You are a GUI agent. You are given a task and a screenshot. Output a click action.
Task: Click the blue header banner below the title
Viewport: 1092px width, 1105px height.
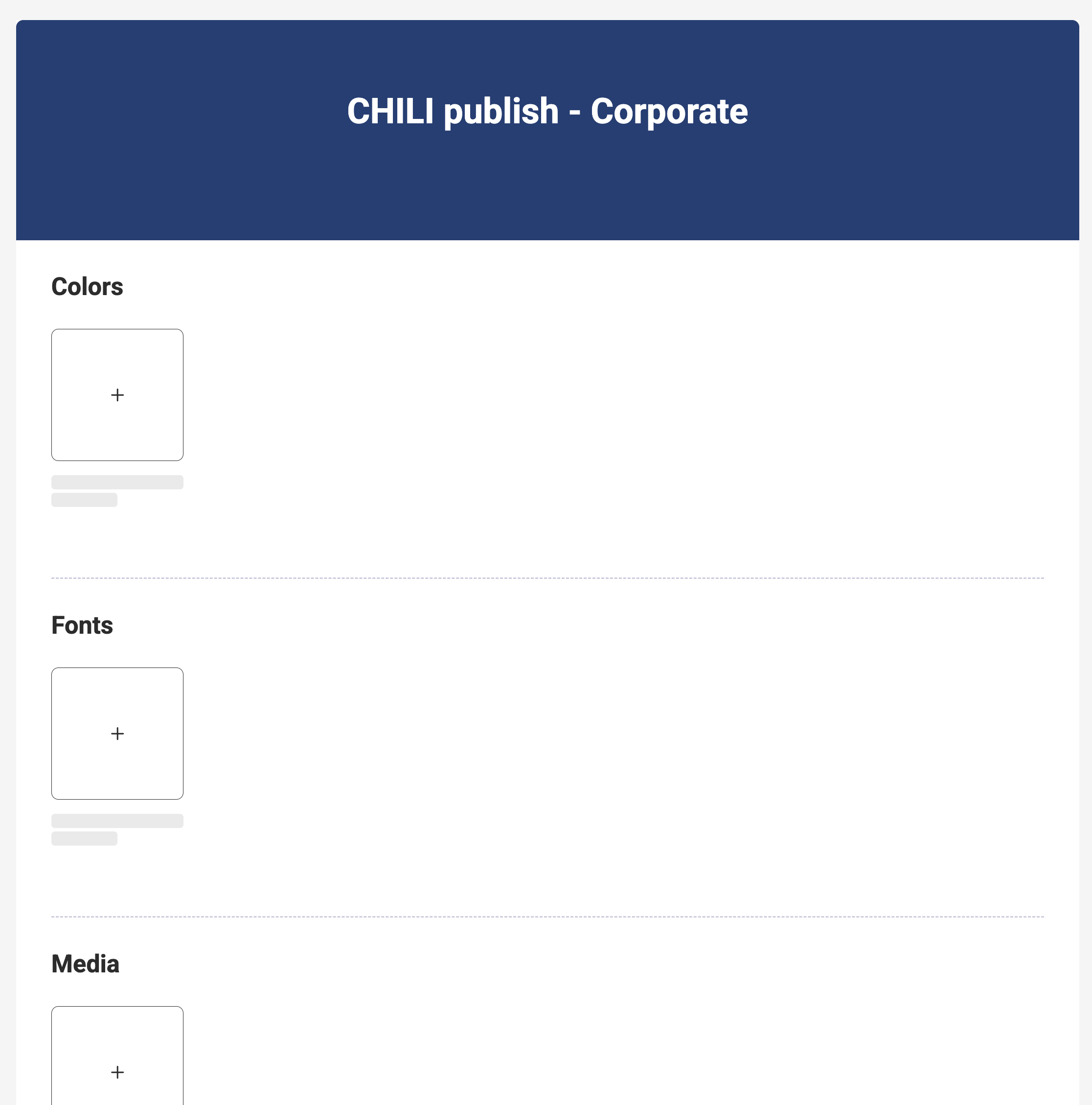(x=547, y=189)
